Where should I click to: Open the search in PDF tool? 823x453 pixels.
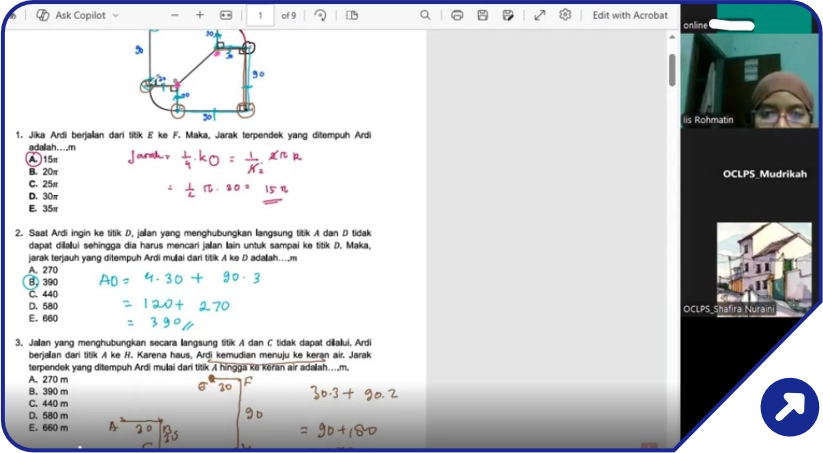click(425, 15)
